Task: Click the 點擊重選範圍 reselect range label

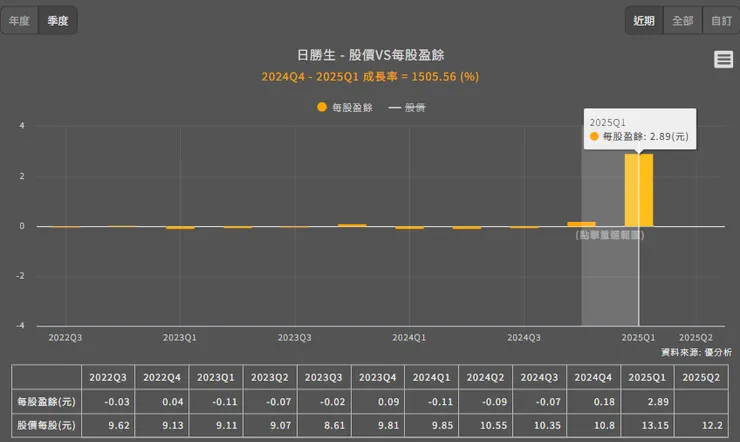Action: (610, 235)
